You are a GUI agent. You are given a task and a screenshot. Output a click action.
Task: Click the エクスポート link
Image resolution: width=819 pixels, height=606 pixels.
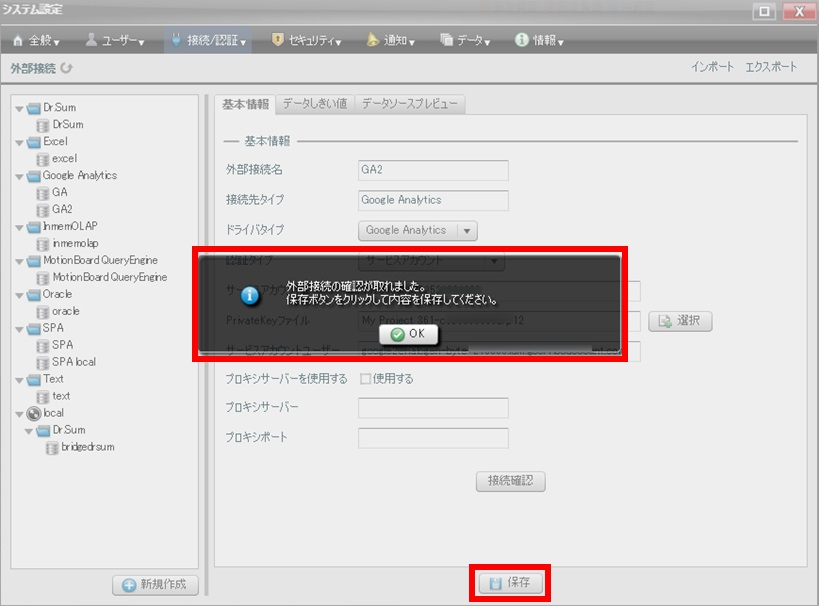[x=771, y=67]
